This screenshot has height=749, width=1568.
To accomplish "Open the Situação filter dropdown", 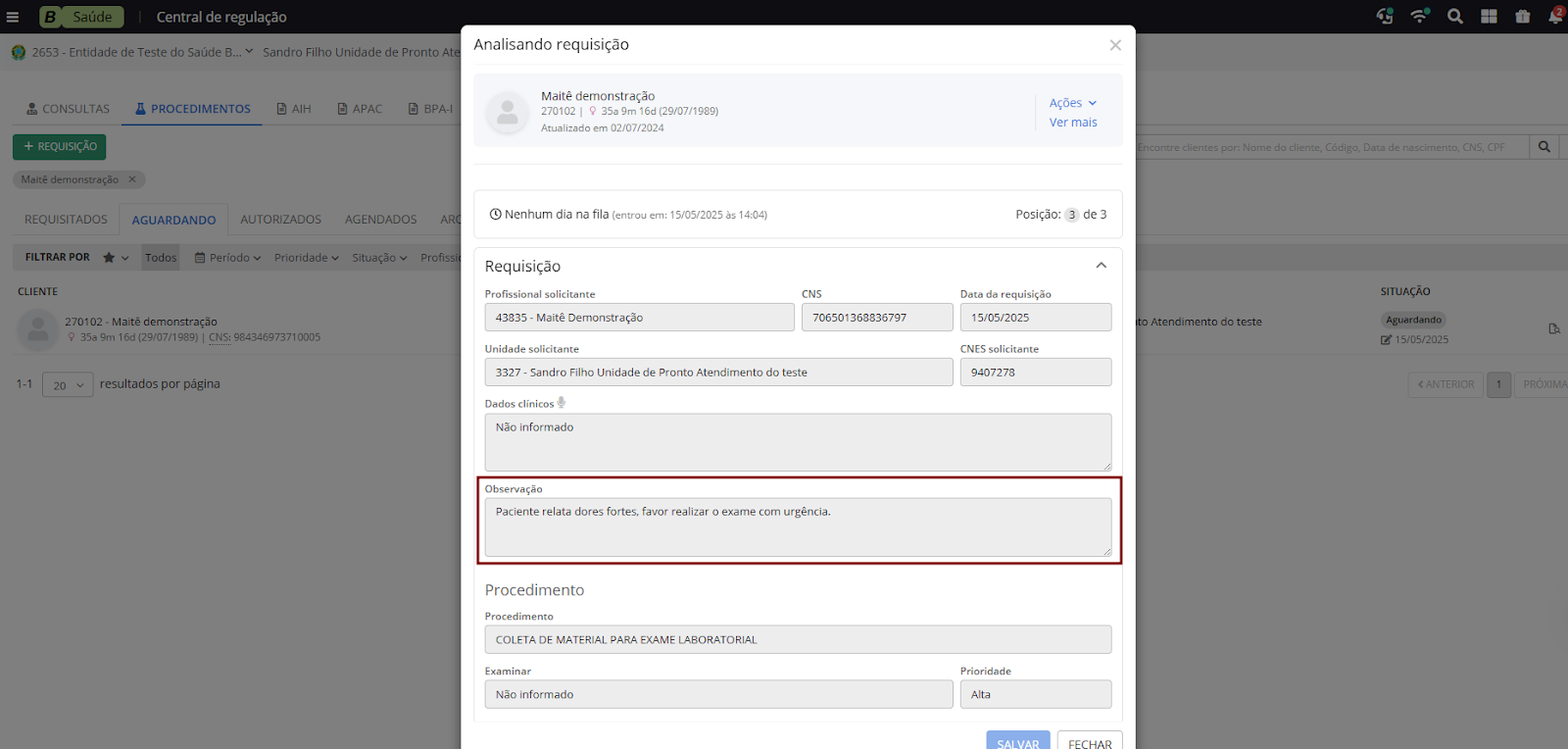I will point(379,258).
